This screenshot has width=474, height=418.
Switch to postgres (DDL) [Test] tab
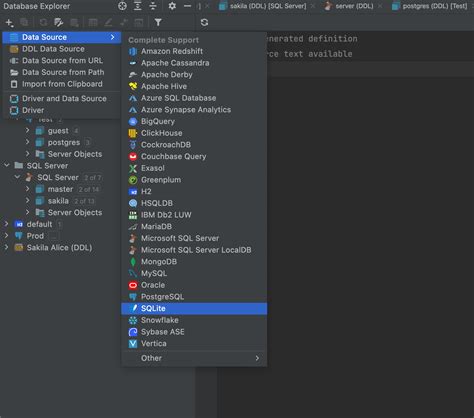point(430,6)
